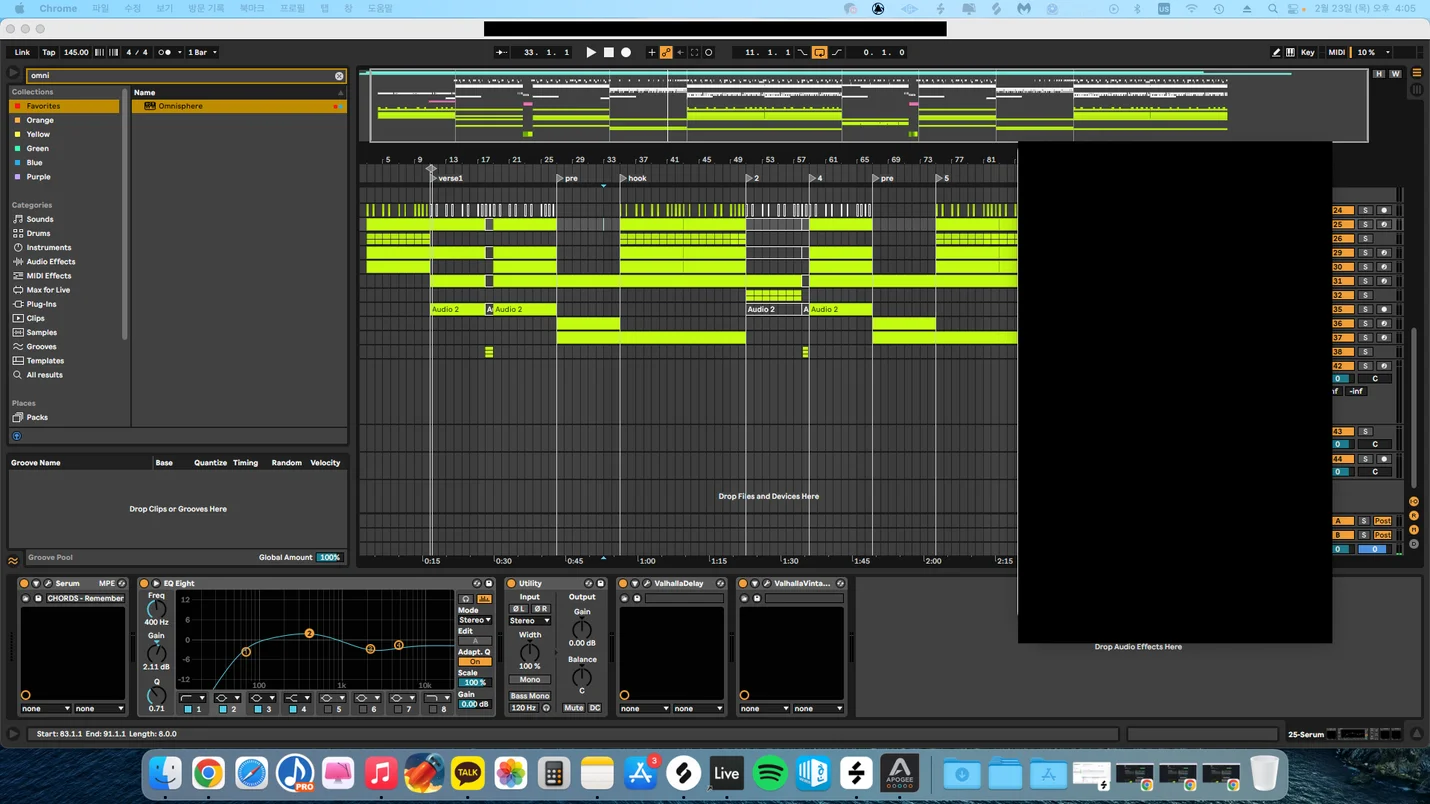1430x804 pixels.
Task: Open the 1 Bar quantization dropdown
Action: (202, 52)
